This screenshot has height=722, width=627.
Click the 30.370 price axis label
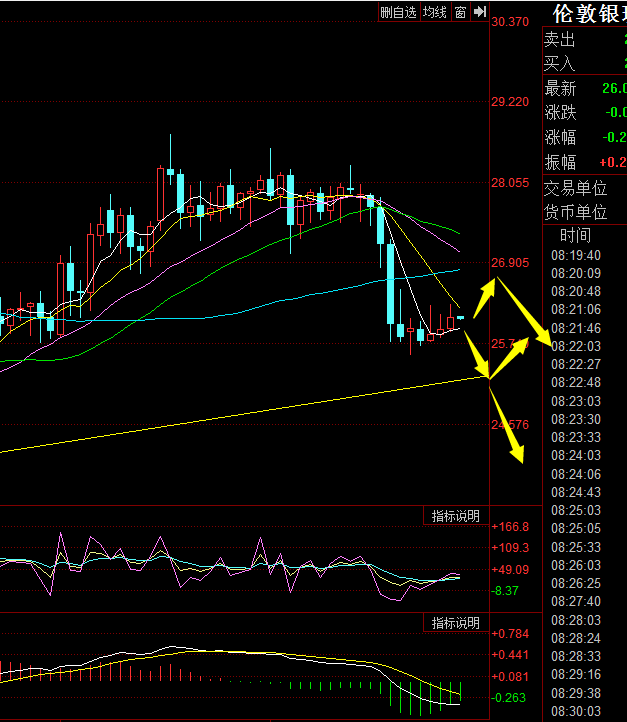pos(510,22)
